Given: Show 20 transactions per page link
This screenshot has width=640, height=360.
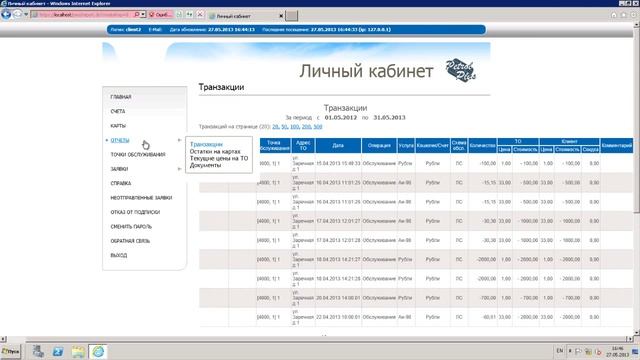Looking at the screenshot, I should pyautogui.click(x=276, y=127).
